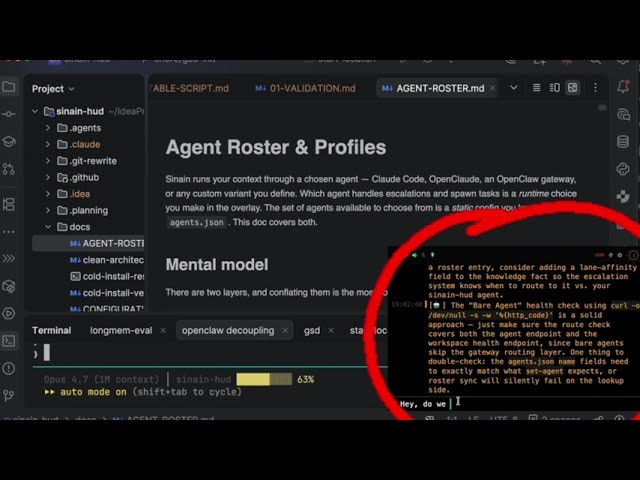Switch markdown view to editor only
This screenshot has width=640, height=480.
[x=536, y=88]
